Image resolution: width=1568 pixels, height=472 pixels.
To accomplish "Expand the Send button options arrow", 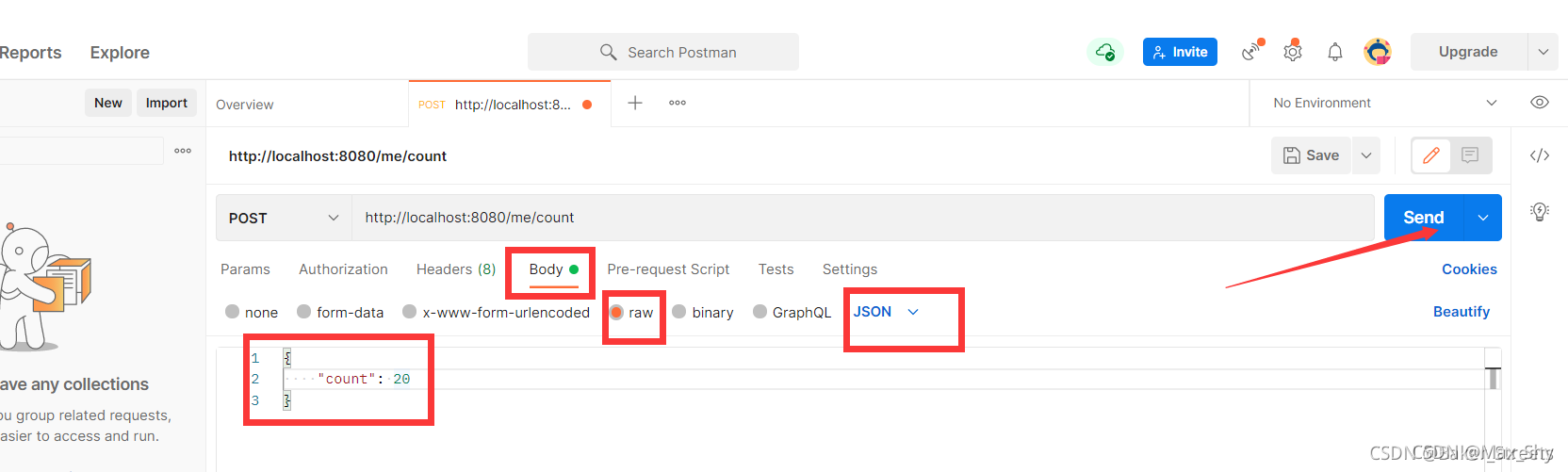I will (x=1483, y=218).
